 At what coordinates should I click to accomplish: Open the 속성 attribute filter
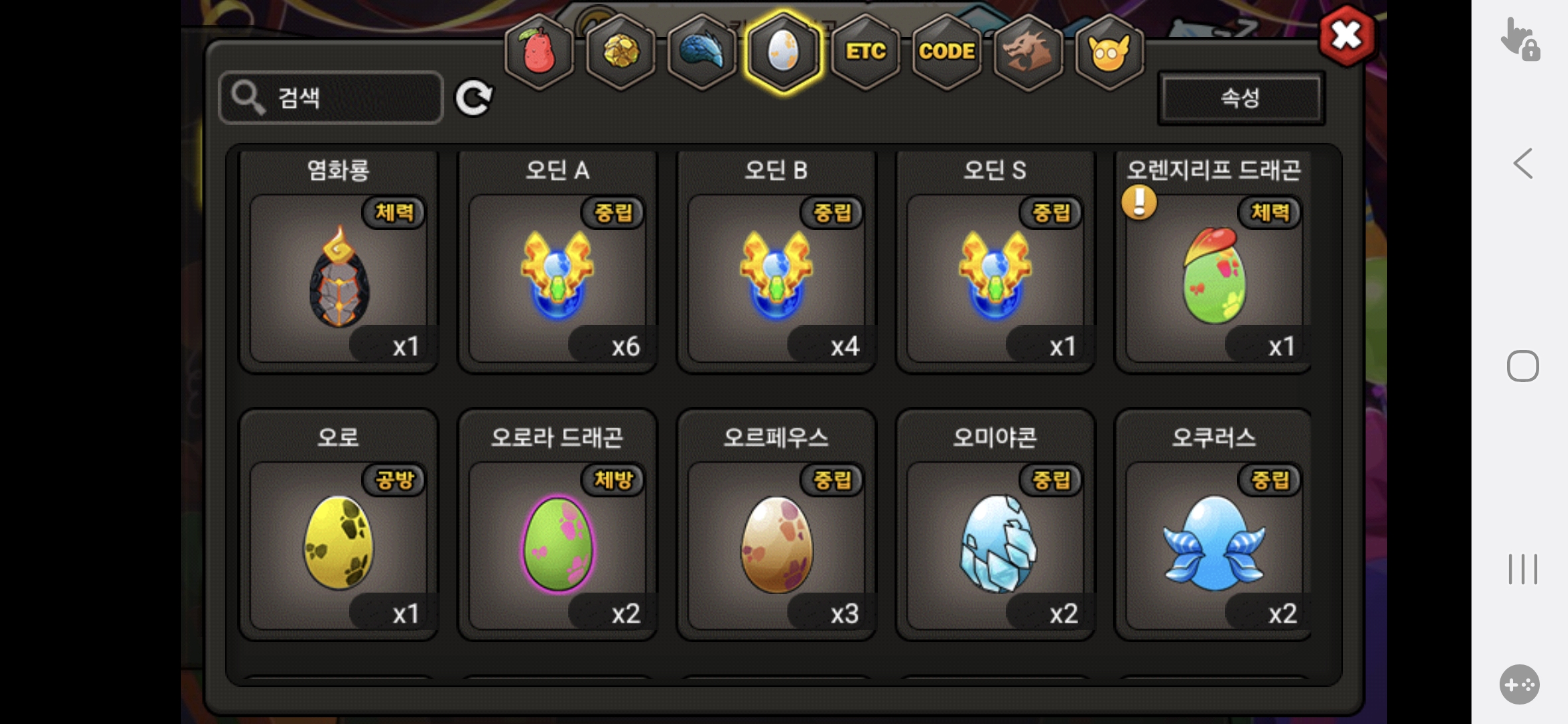coord(1241,99)
